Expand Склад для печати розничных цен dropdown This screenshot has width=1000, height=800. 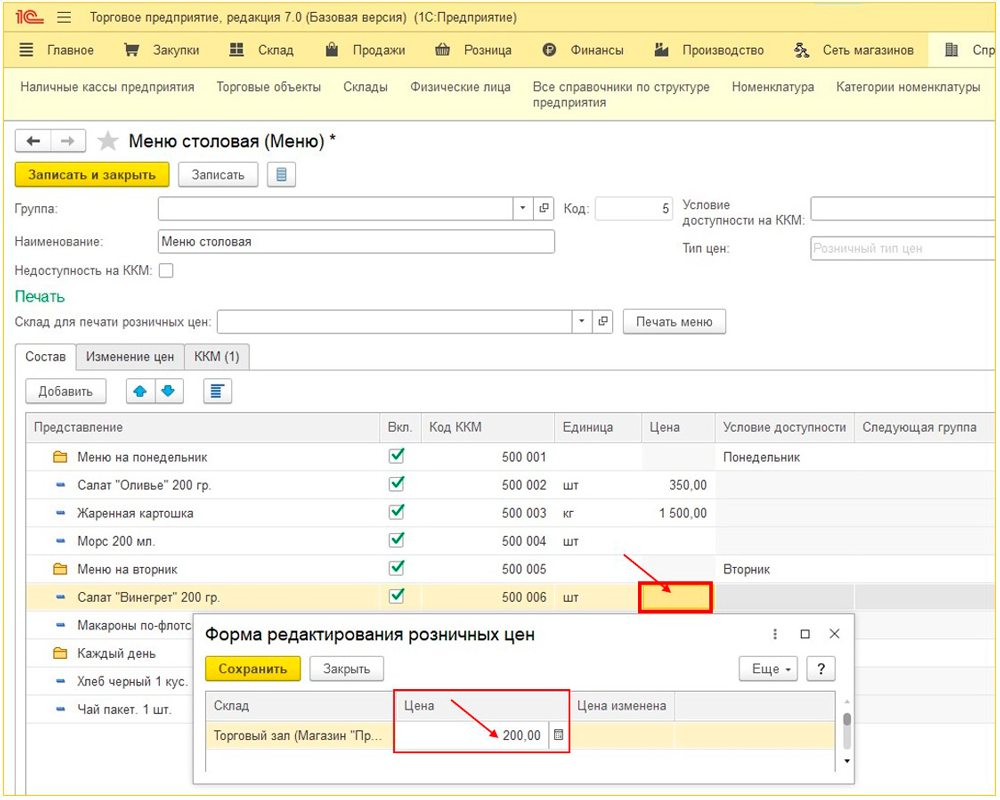582,321
